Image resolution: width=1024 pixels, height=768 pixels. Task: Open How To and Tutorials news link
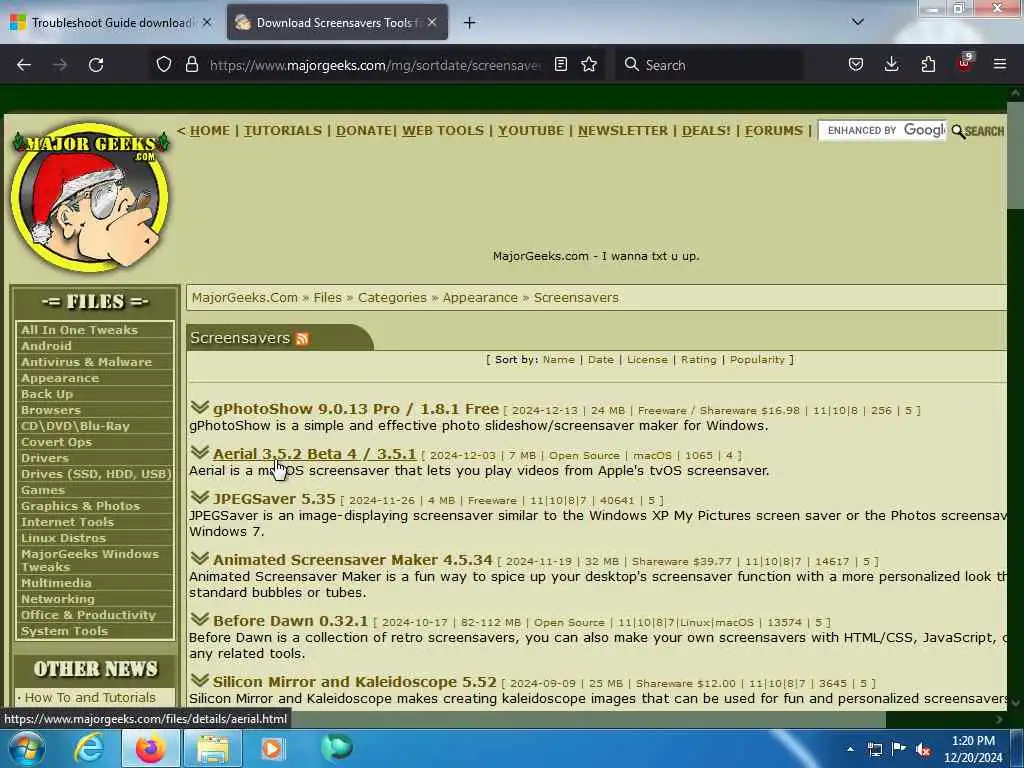click(90, 697)
